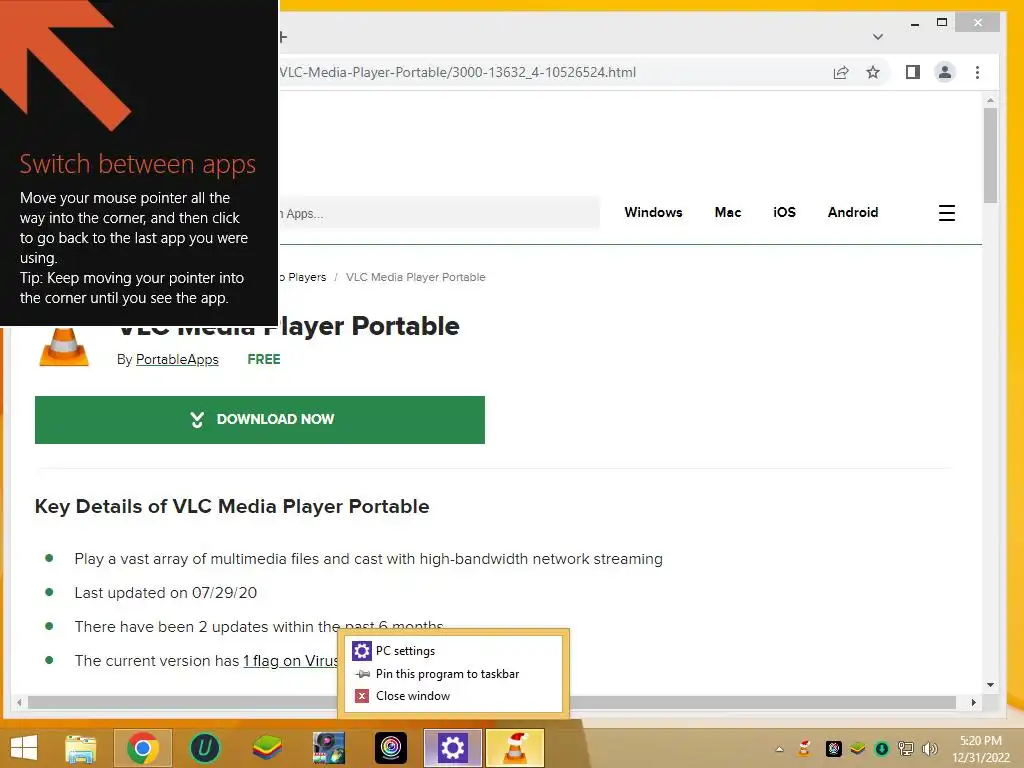
Task: Open the Chrome profile avatar
Action: coord(944,72)
